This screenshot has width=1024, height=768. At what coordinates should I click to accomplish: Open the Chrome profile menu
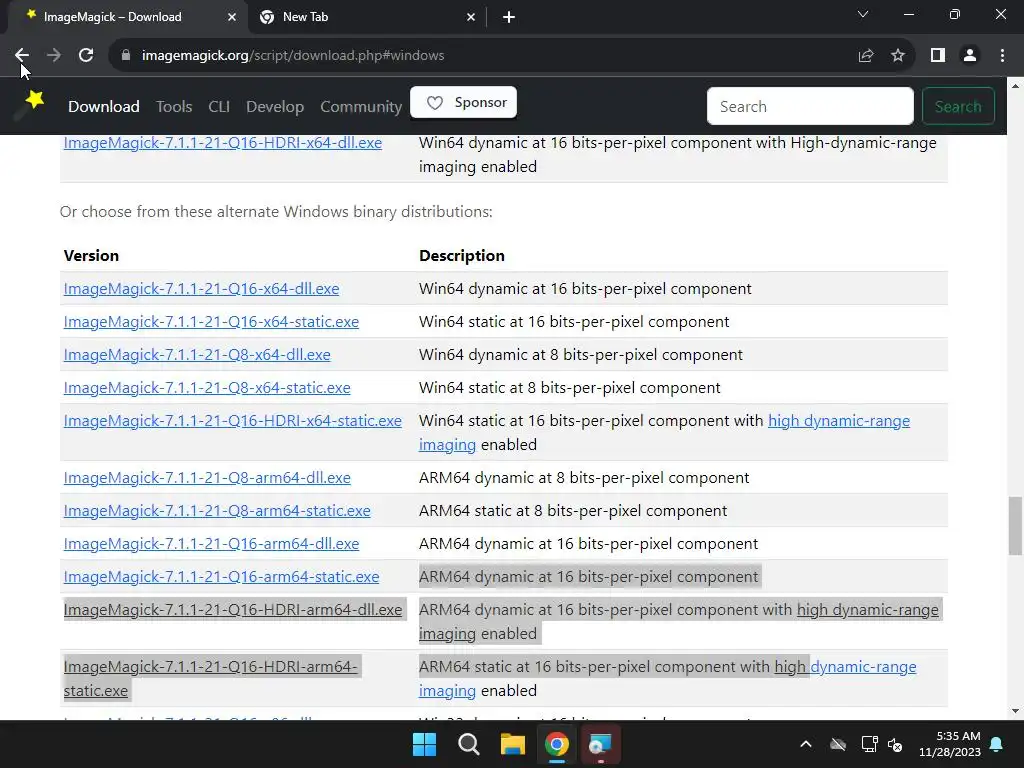(970, 56)
